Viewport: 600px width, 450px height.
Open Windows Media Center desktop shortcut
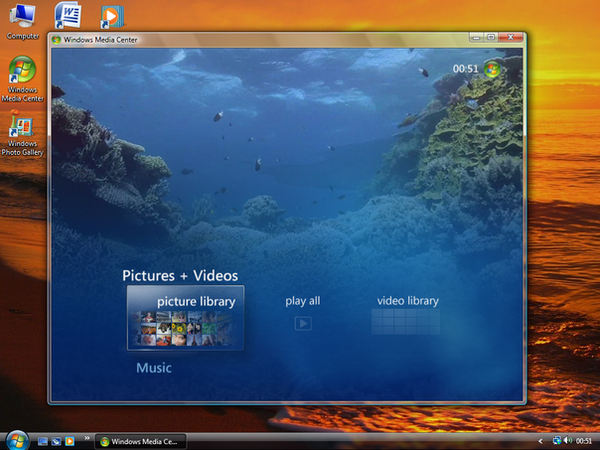point(22,79)
